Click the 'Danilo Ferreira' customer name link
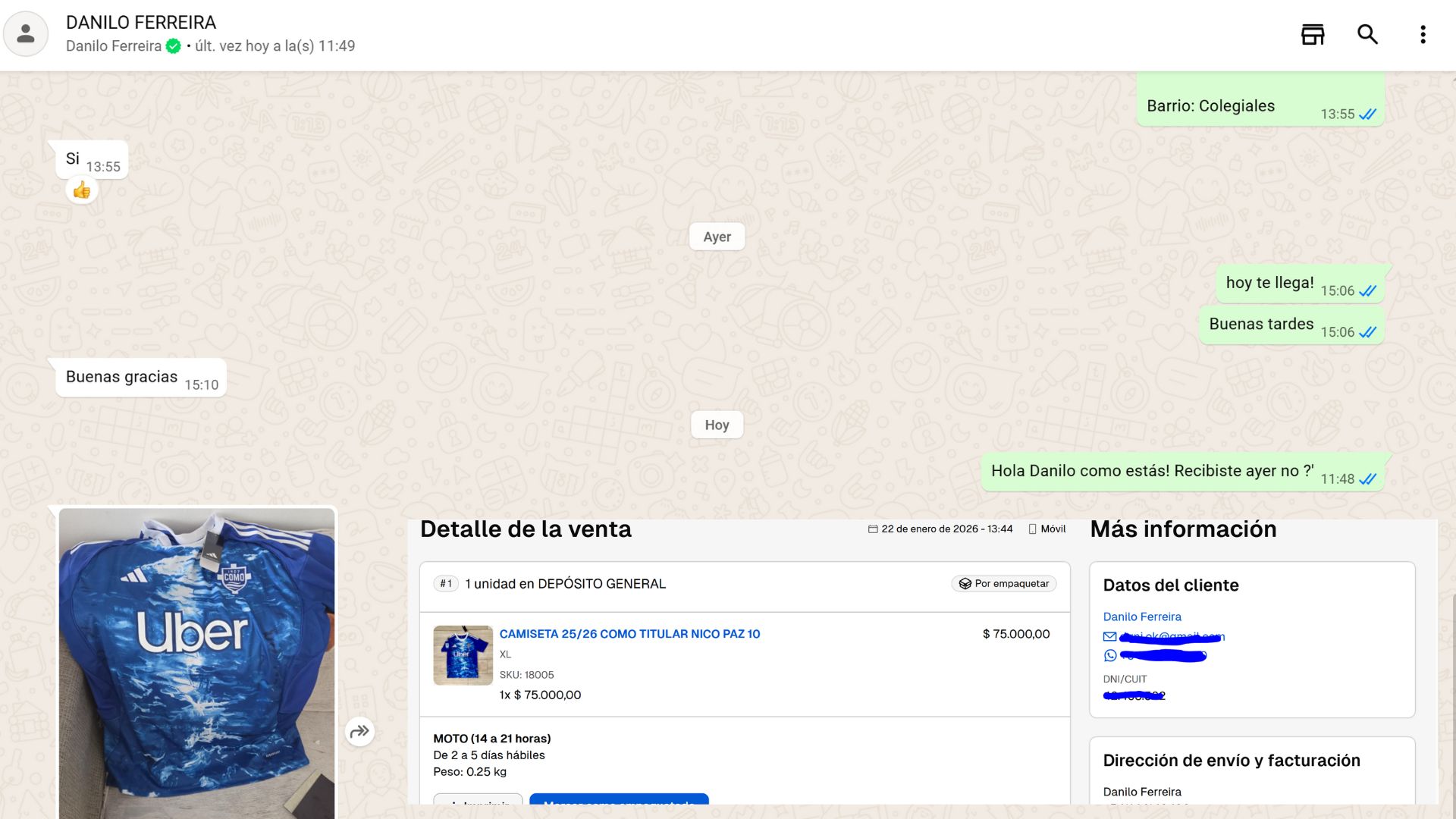The image size is (1456, 819). [x=1142, y=617]
